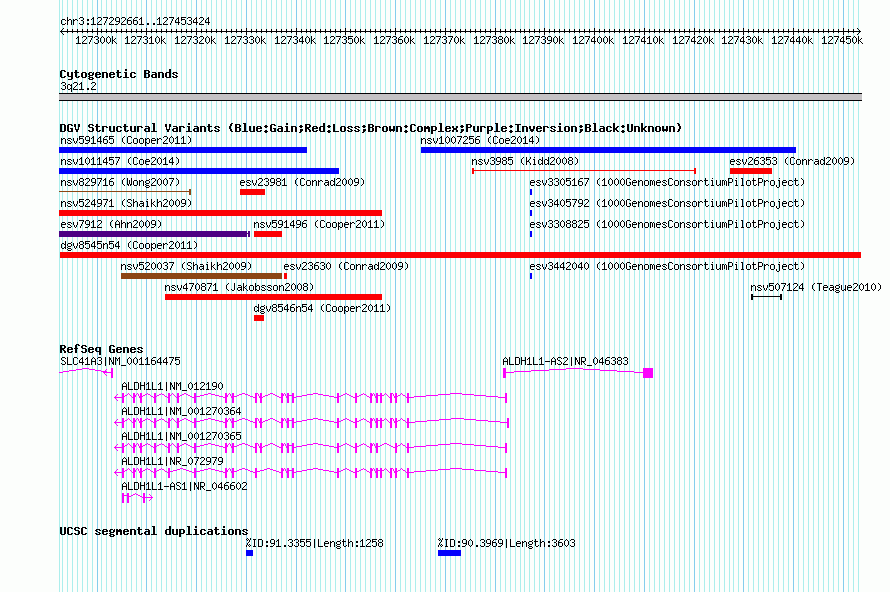Image resolution: width=890 pixels, height=592 pixels.
Task: Click the 3q21.2 band label
Action: pos(78,86)
